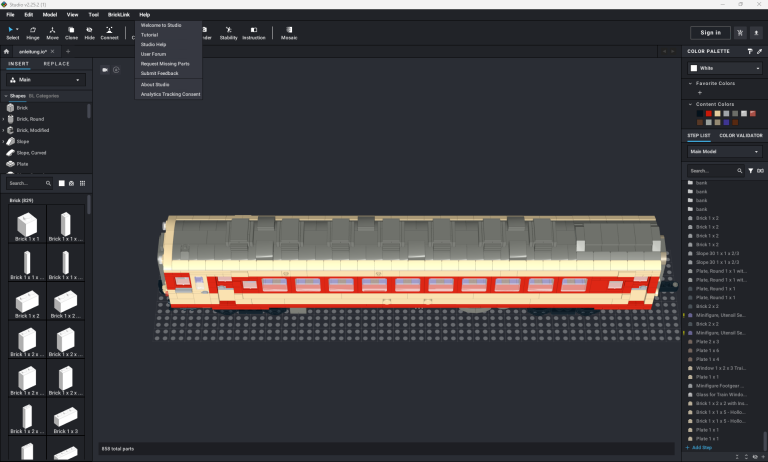Select the Hinge tool
The image size is (768, 462).
point(32,32)
